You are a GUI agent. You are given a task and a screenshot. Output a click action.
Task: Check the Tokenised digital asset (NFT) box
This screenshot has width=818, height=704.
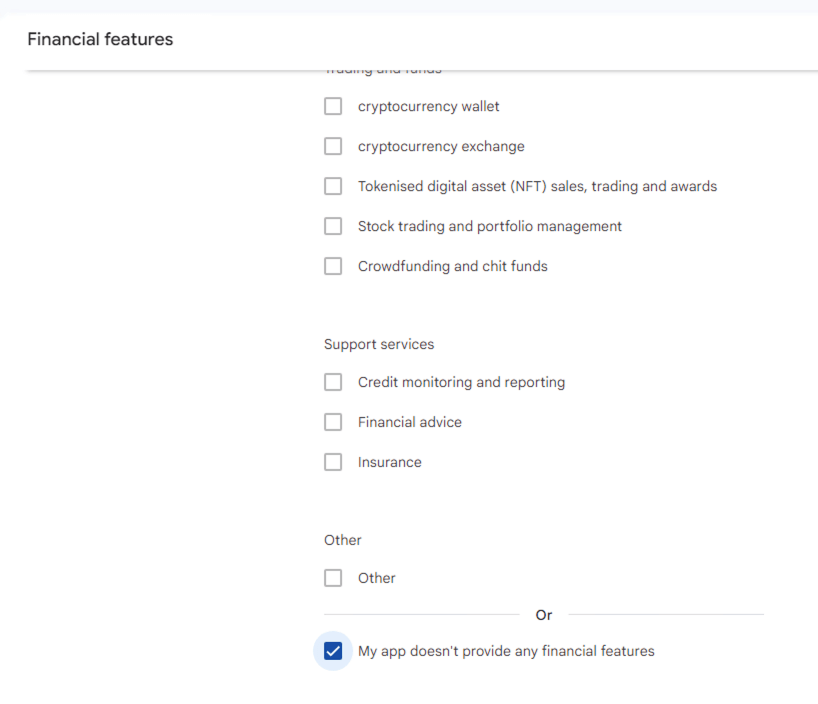click(333, 186)
